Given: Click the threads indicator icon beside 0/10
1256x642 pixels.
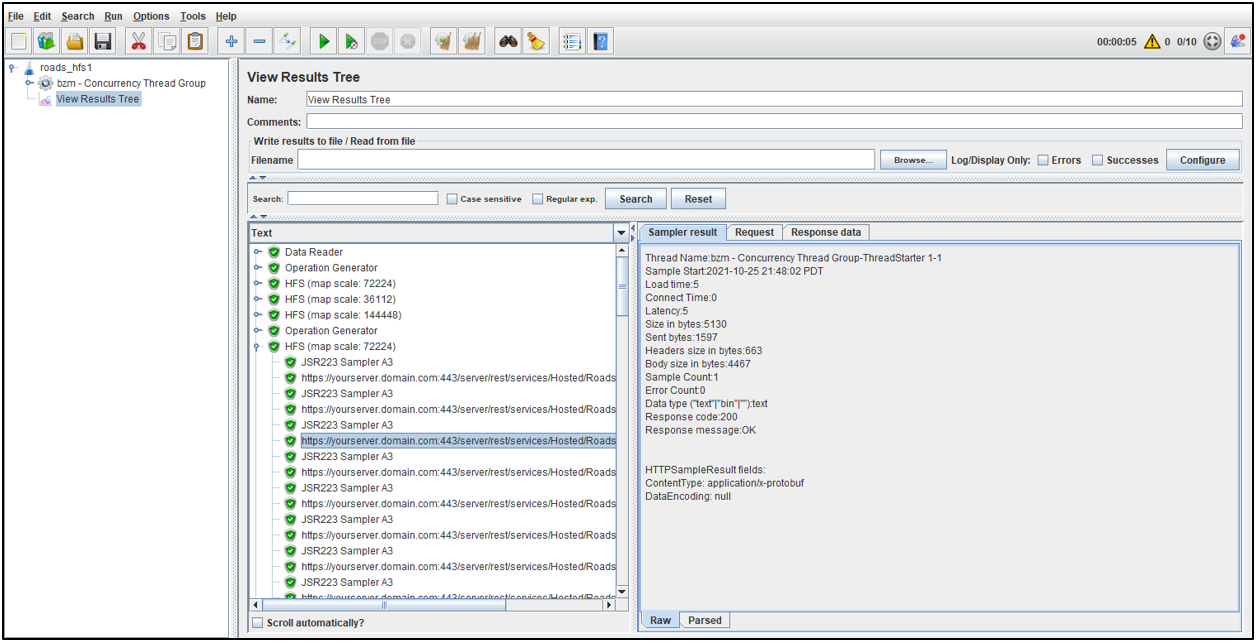Looking at the screenshot, I should (x=1212, y=41).
